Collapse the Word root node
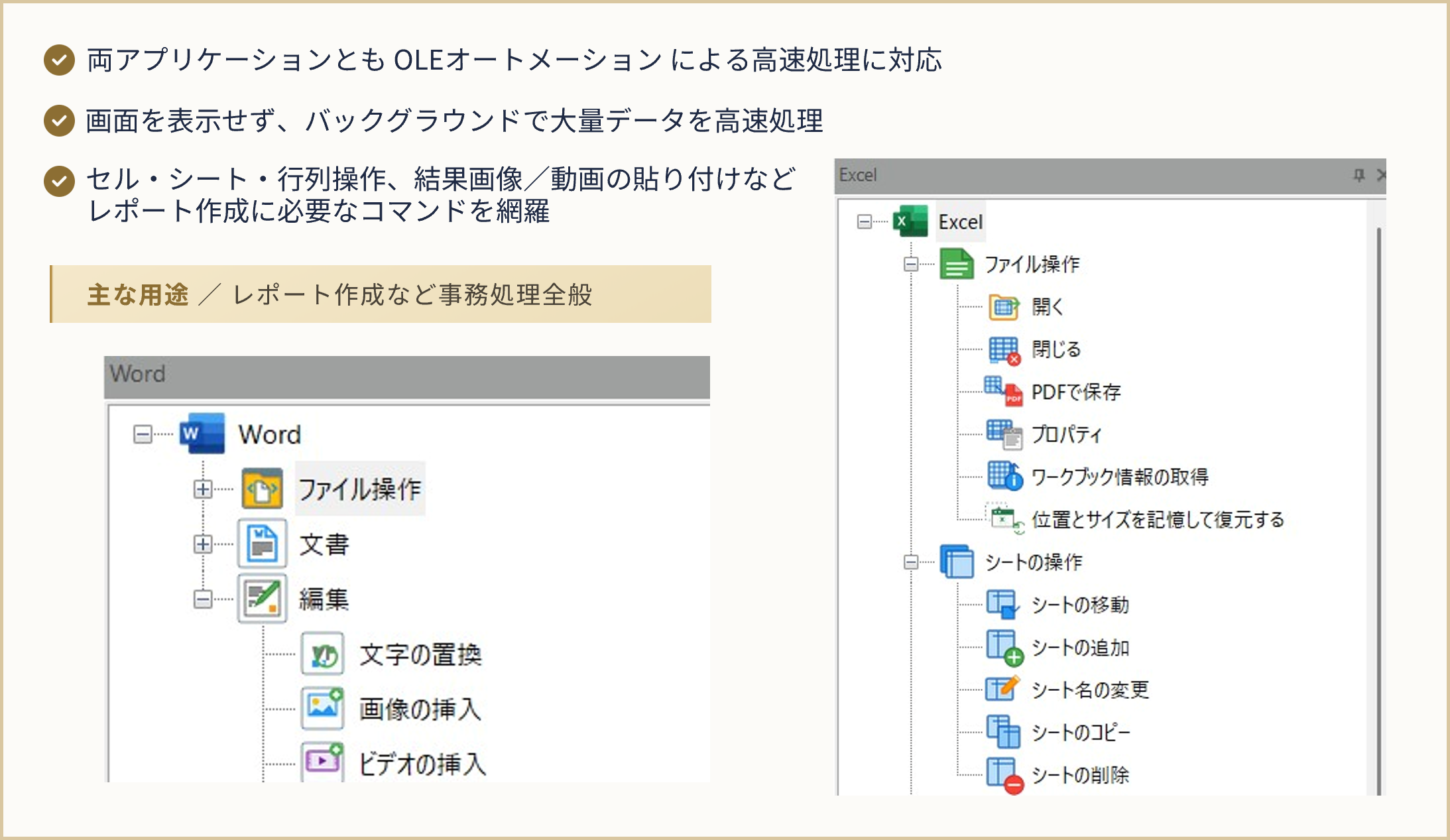1450x840 pixels. [x=143, y=434]
